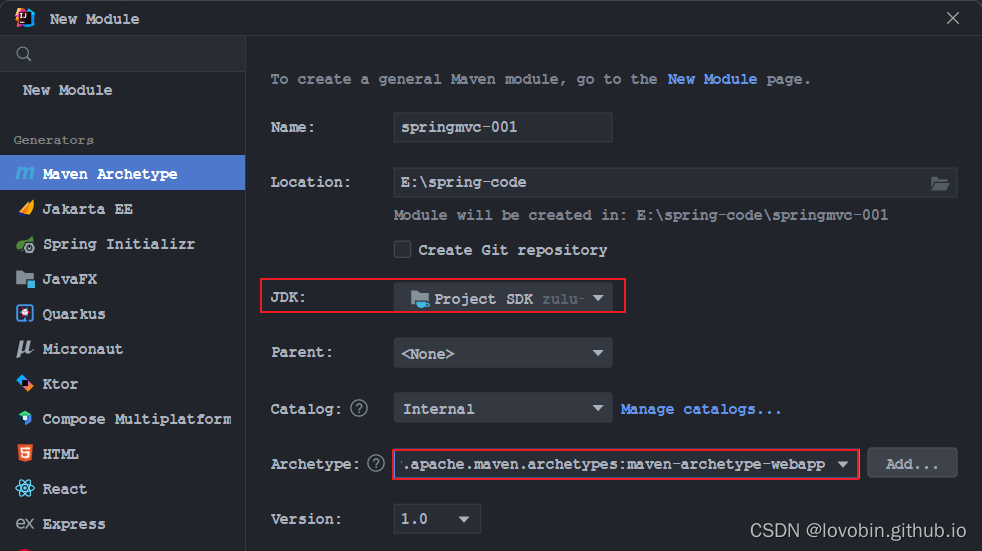
Task: Open the HTML generator
Action: pyautogui.click(x=122, y=454)
